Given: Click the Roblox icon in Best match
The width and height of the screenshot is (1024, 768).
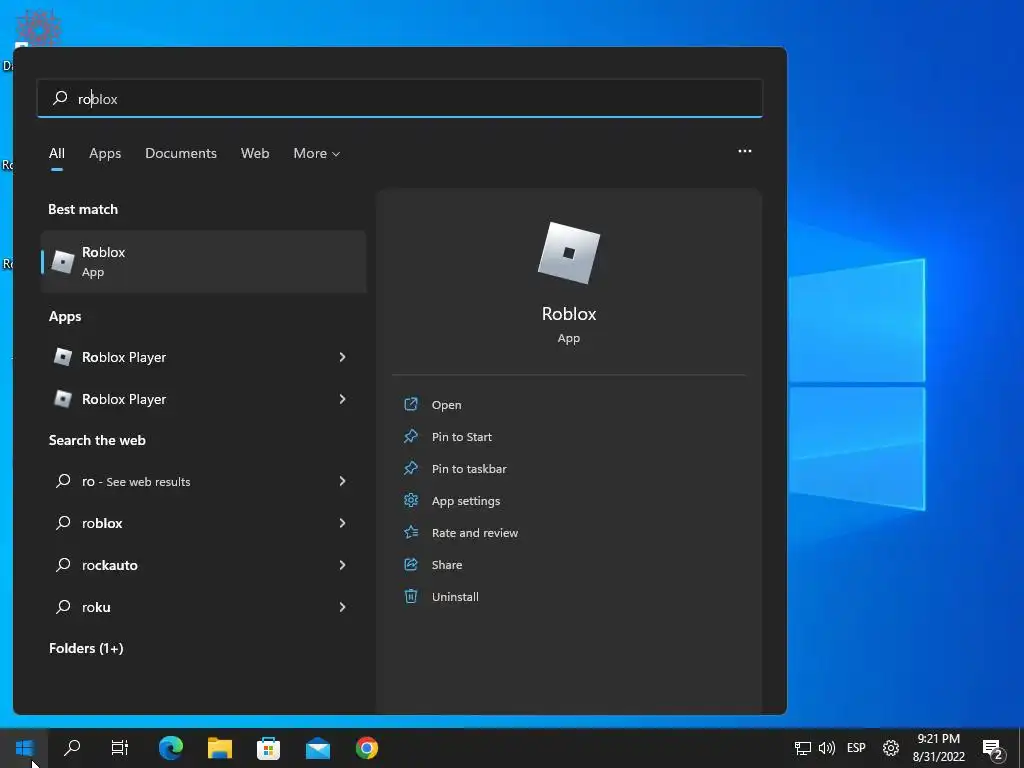Looking at the screenshot, I should click(63, 261).
